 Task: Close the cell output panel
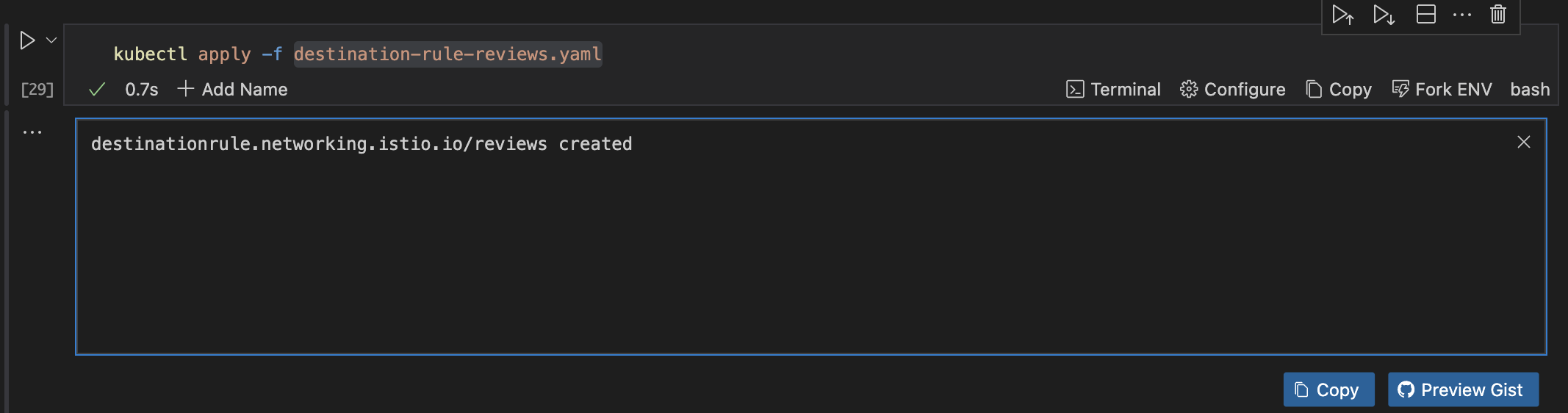1524,142
